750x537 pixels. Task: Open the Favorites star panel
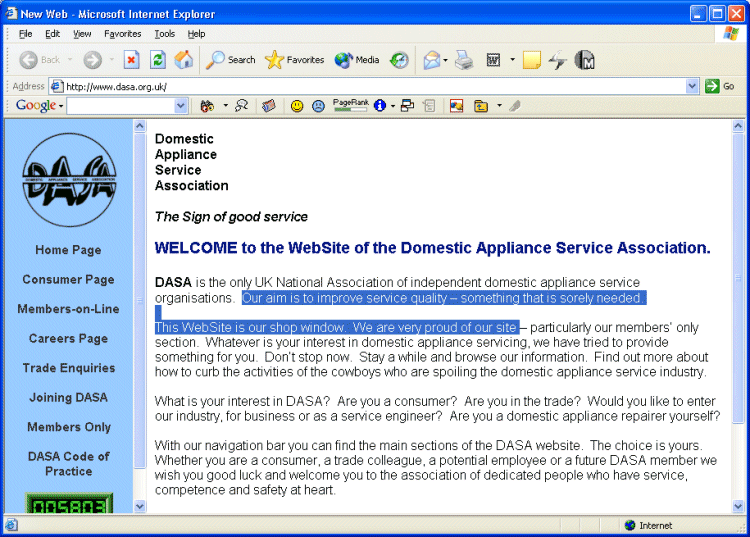click(x=294, y=60)
